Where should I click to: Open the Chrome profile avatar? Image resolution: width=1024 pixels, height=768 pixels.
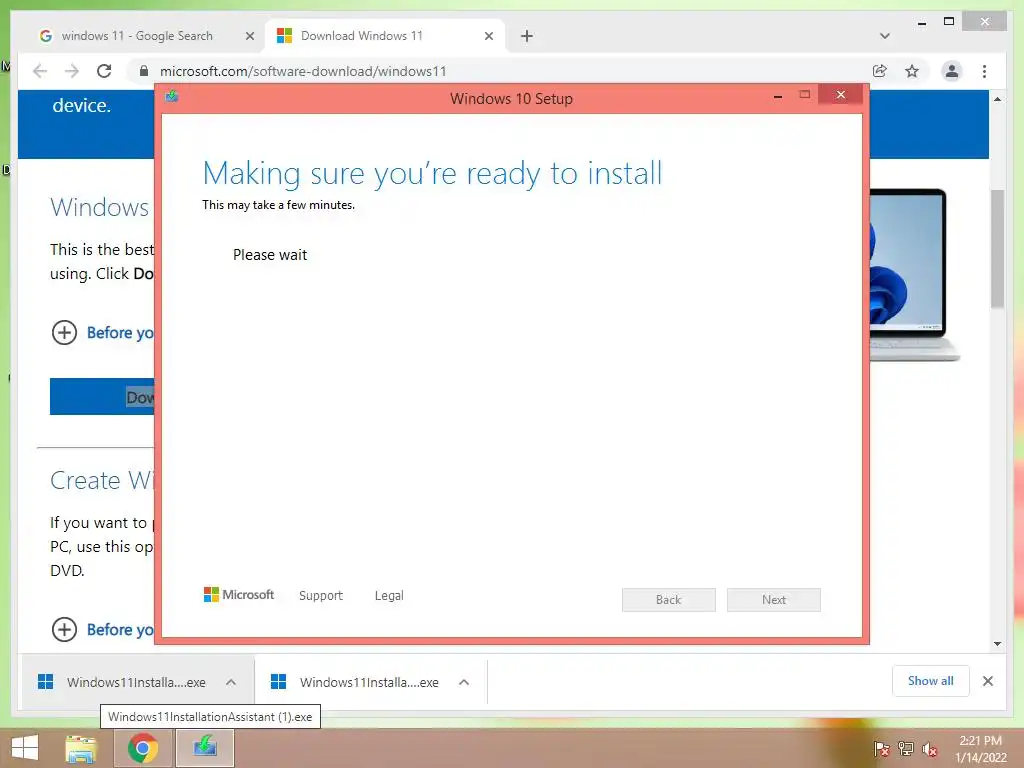coord(952,71)
